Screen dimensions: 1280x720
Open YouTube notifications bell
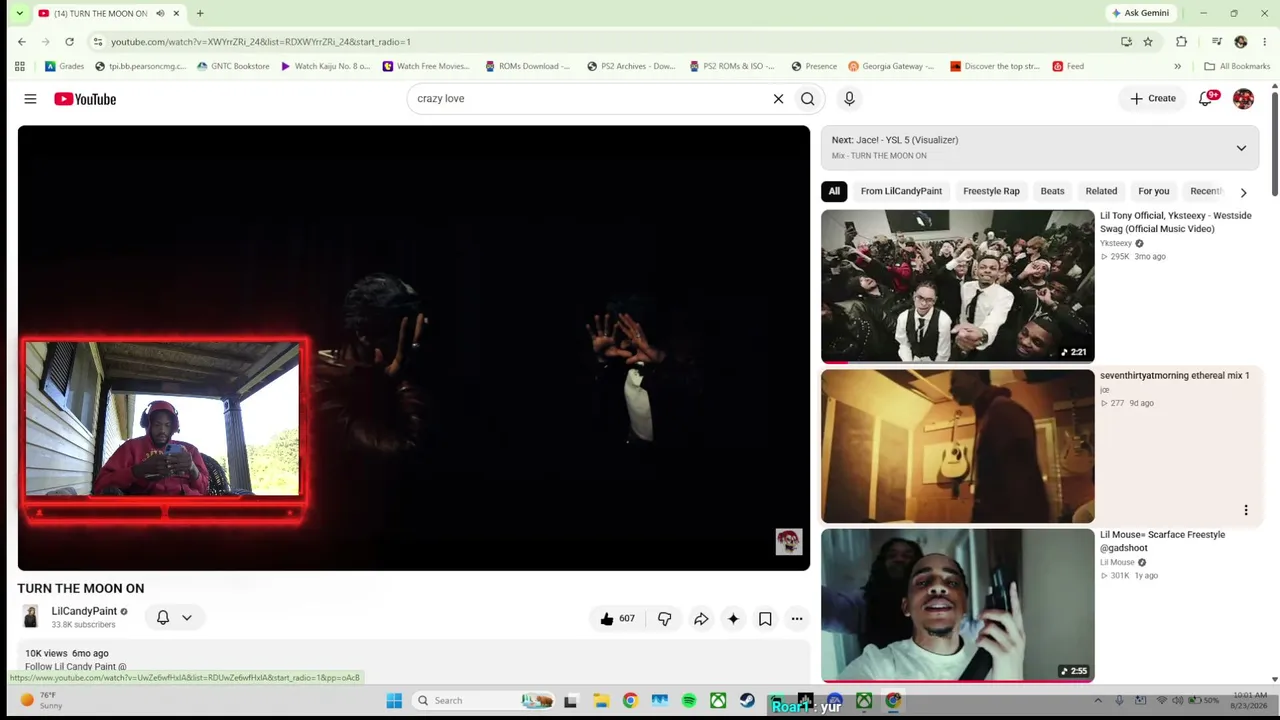1206,98
